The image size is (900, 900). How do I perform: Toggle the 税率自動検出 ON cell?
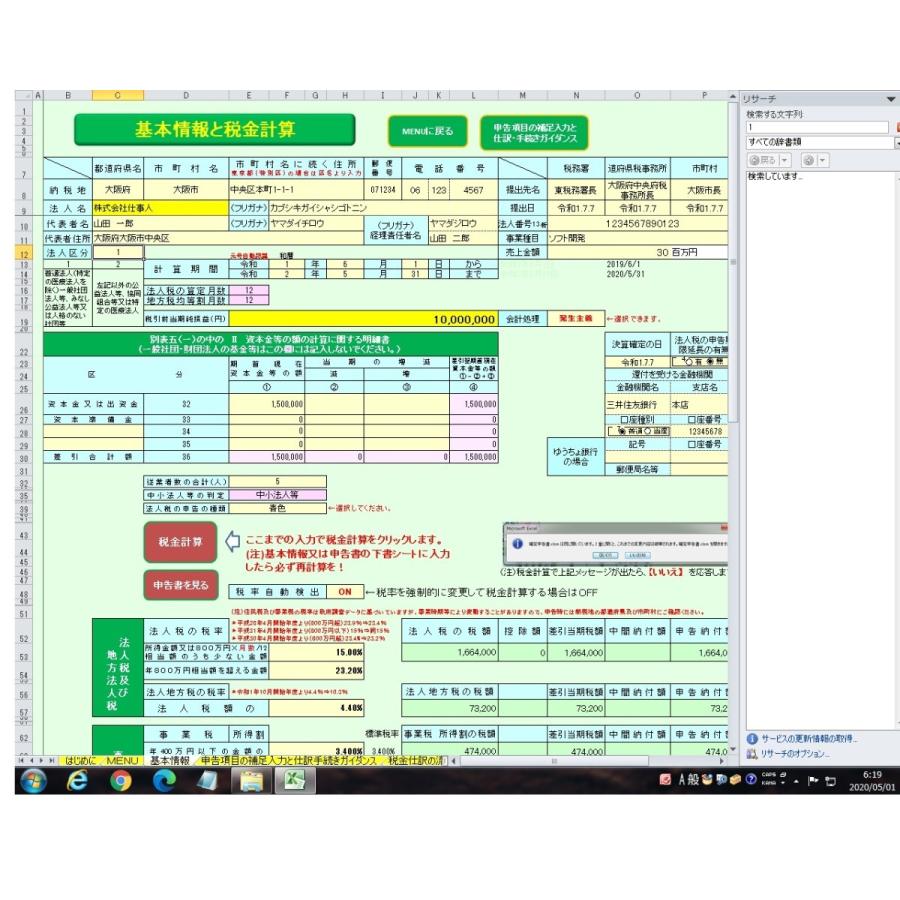tap(342, 592)
